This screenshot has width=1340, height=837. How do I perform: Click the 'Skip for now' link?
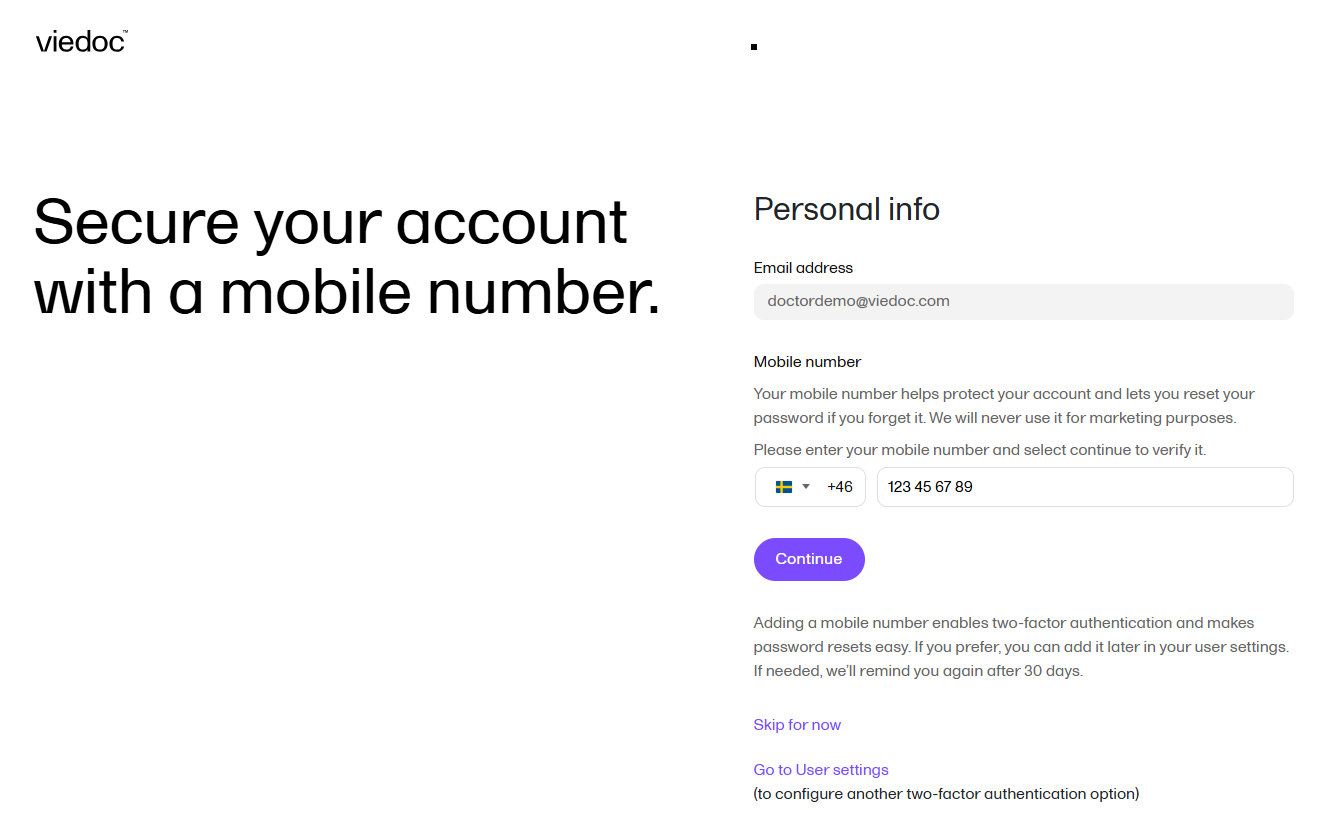tap(797, 725)
